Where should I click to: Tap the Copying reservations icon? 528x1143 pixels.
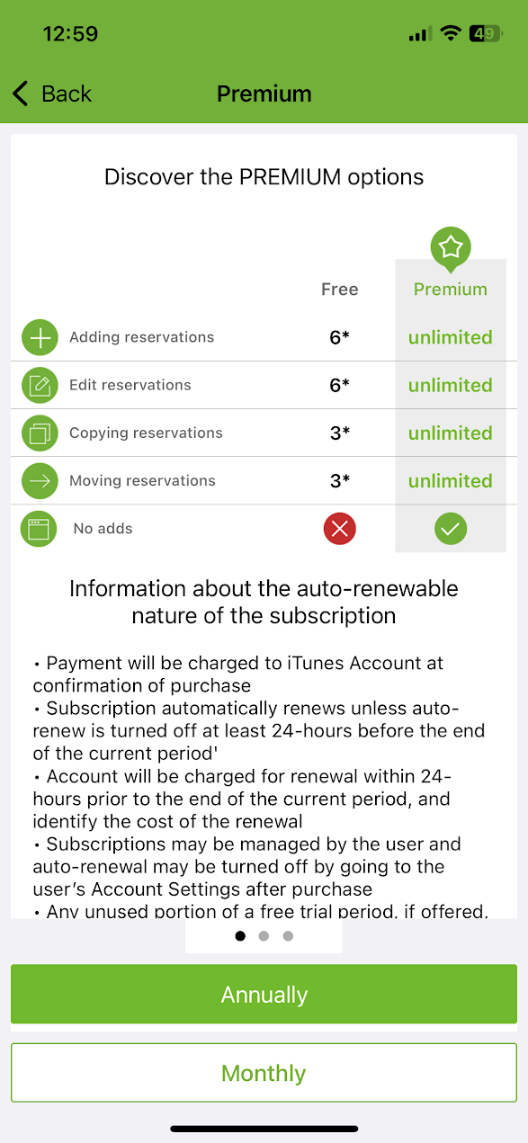[39, 434]
